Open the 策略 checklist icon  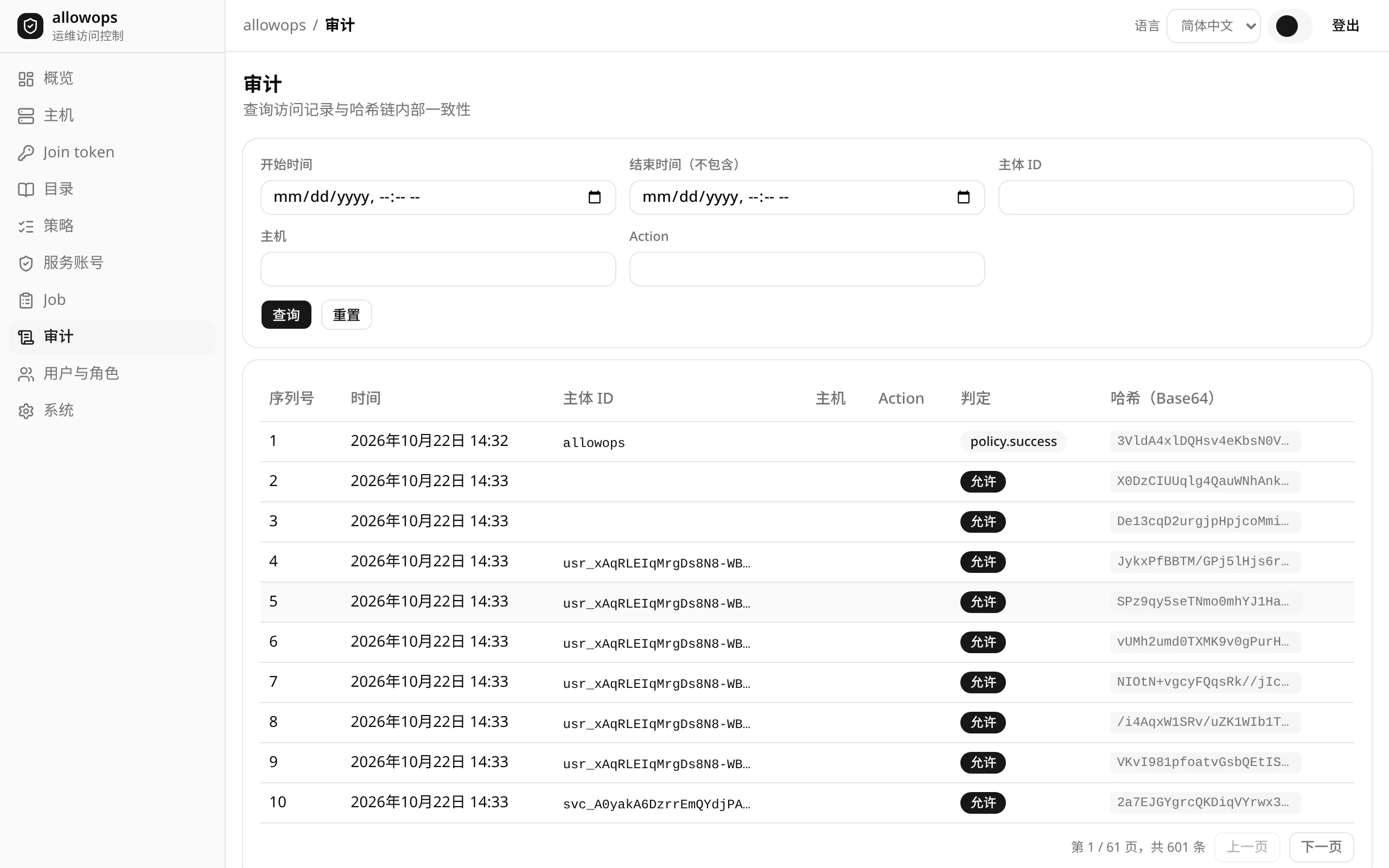pyautogui.click(x=26, y=226)
